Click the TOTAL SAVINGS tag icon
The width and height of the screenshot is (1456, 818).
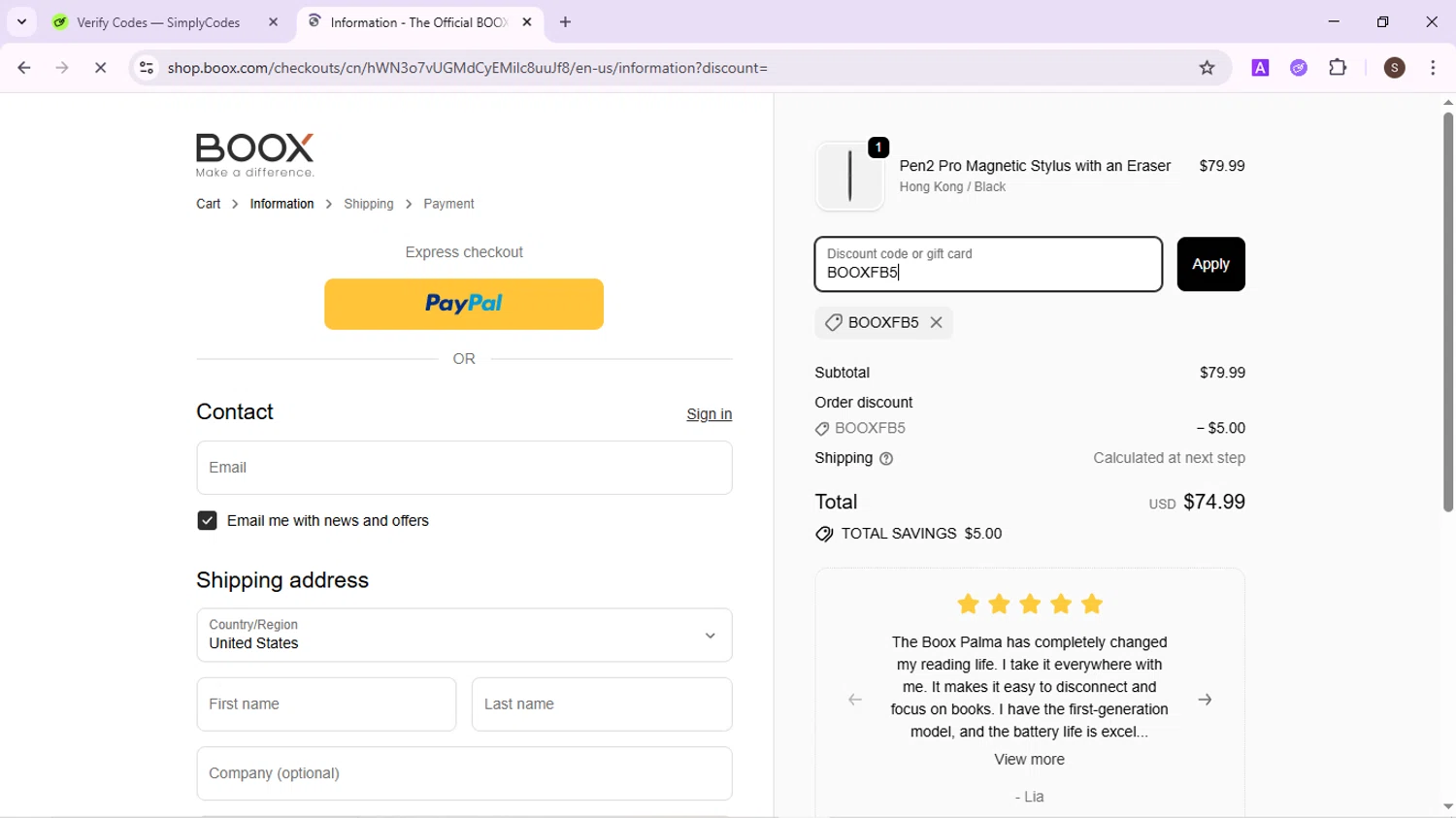pos(824,534)
